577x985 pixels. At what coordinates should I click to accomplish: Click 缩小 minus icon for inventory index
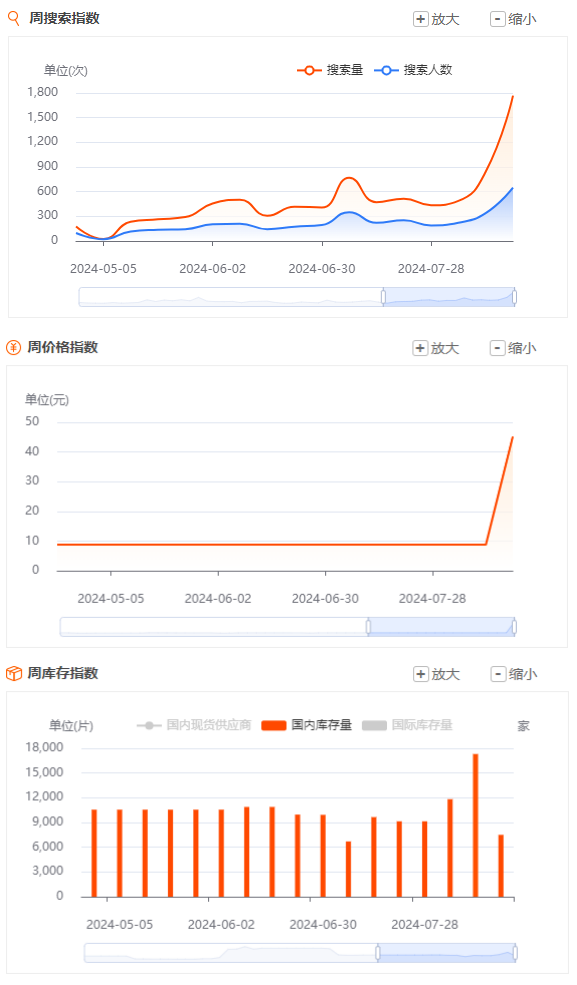[497, 674]
